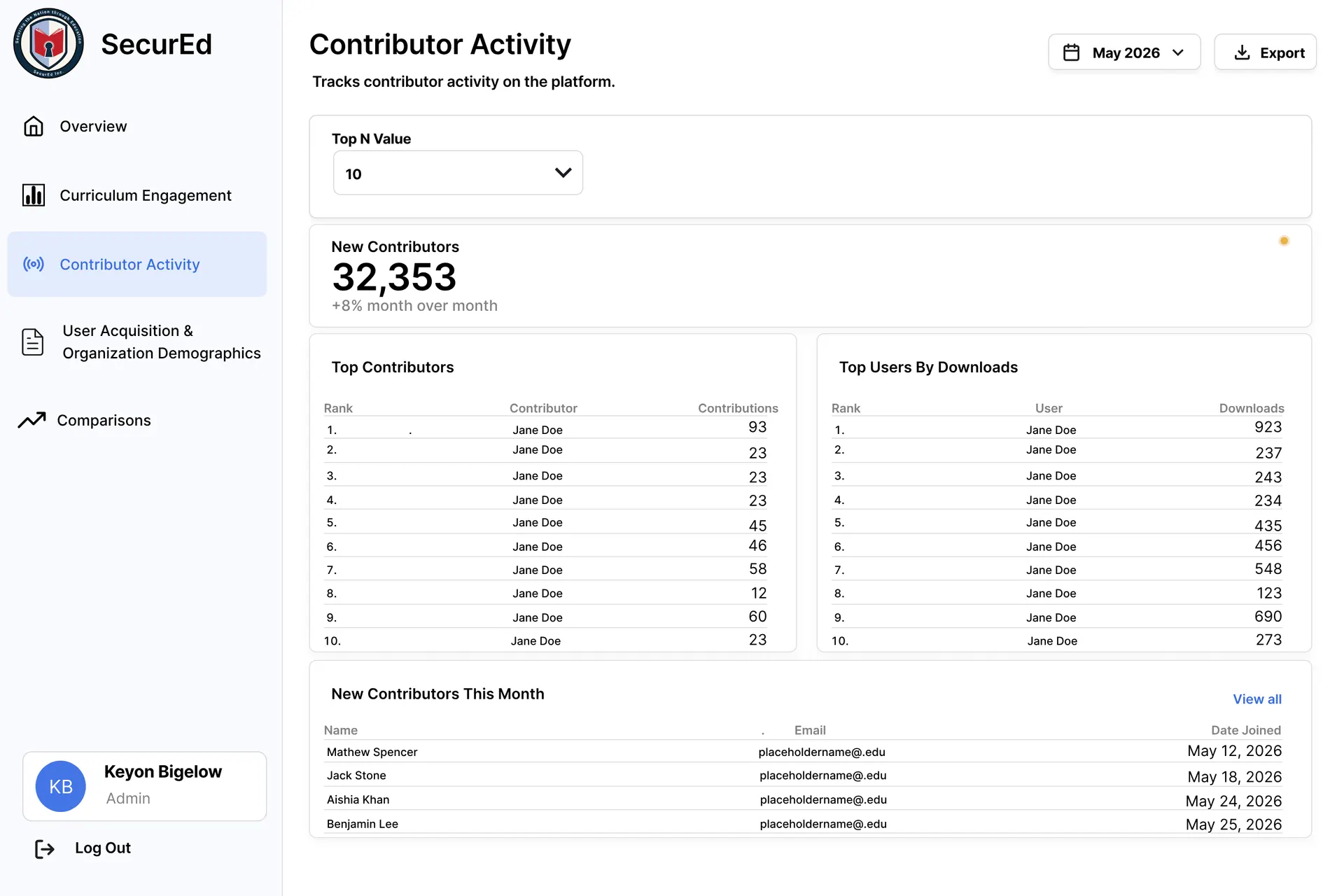This screenshot has width=1344, height=896.
Task: Click the 923 downloads value
Action: [1268, 427]
